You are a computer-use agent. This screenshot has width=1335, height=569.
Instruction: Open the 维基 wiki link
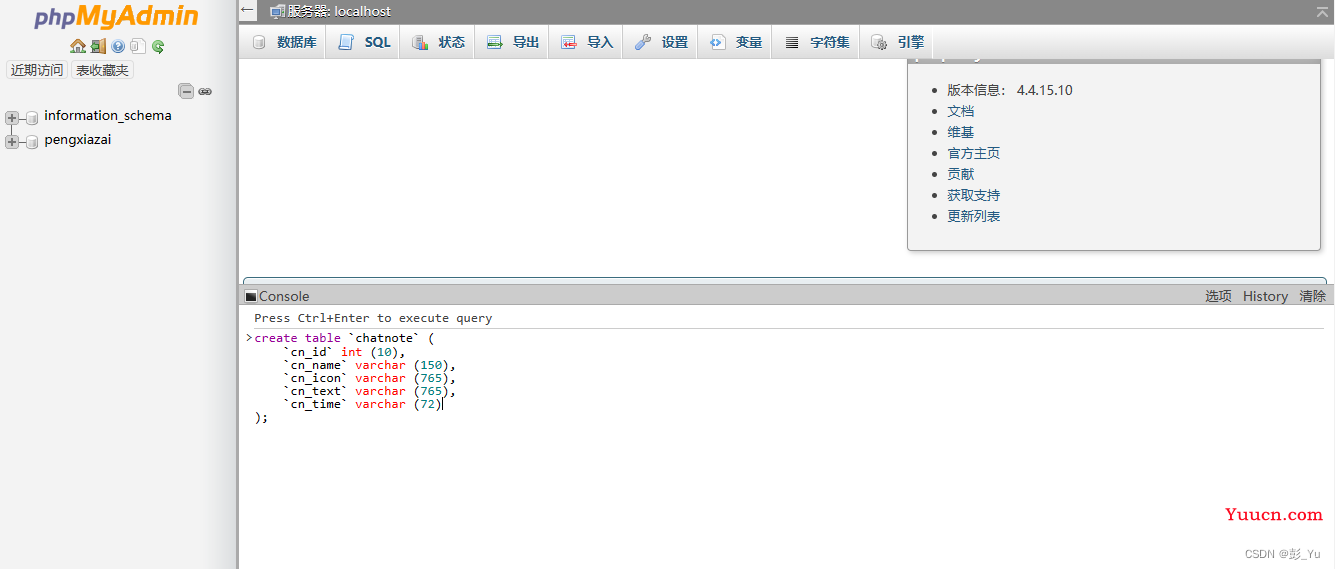[961, 132]
